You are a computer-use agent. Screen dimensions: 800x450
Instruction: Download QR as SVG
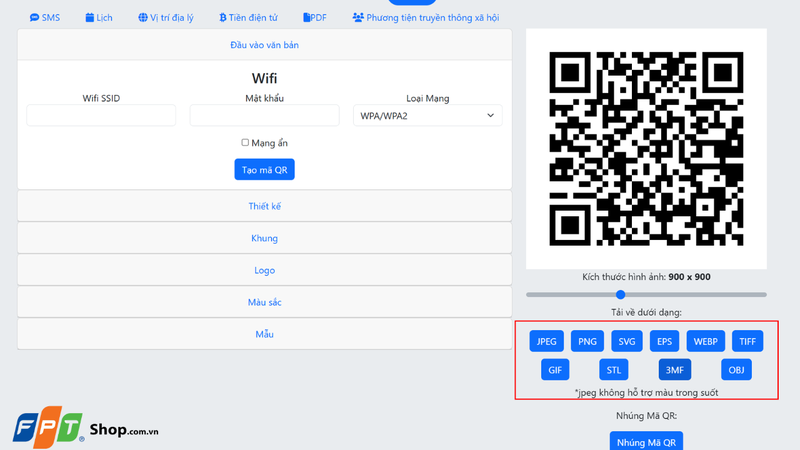pos(627,341)
